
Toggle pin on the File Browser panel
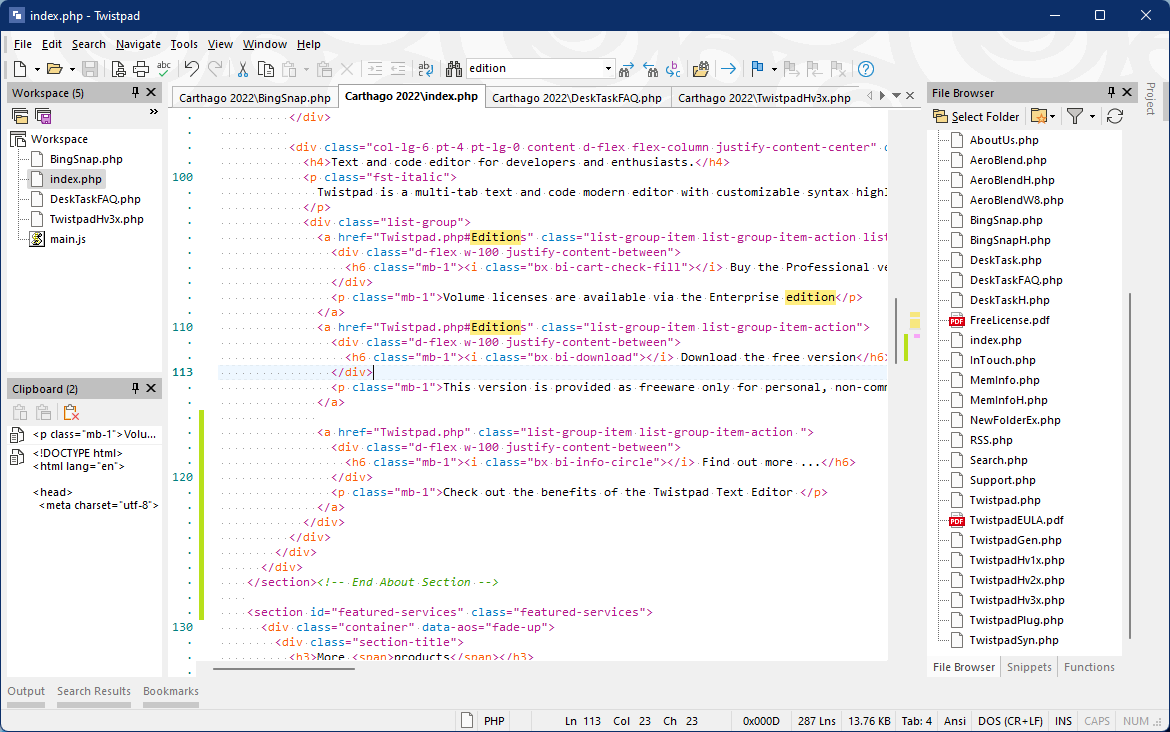pos(1111,93)
